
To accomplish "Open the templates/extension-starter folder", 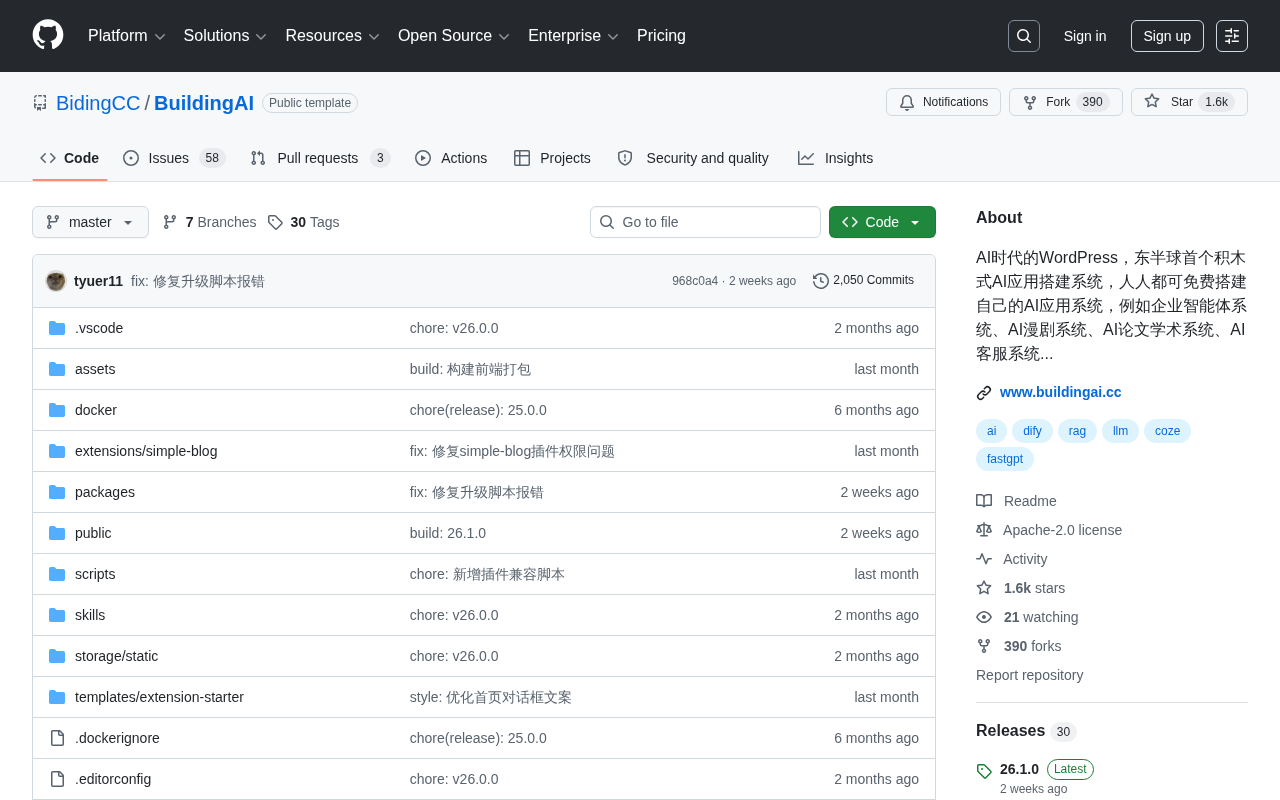I will pyautogui.click(x=159, y=697).
